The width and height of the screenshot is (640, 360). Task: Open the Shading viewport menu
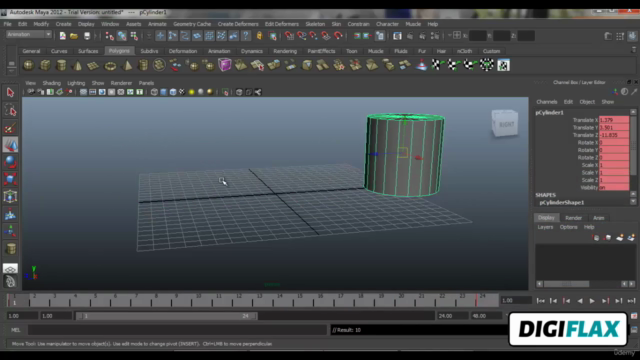pyautogui.click(x=51, y=83)
